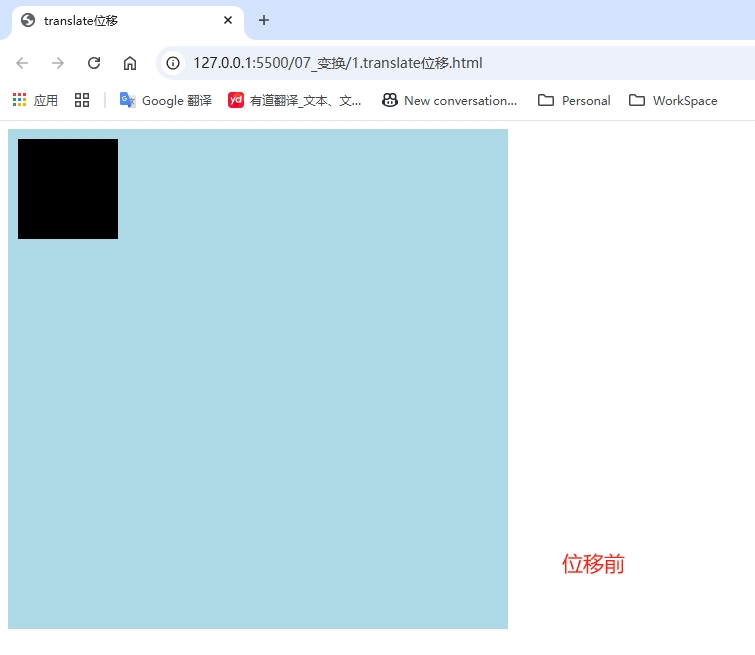
Task: Open a new tab with plus button
Action: click(264, 20)
